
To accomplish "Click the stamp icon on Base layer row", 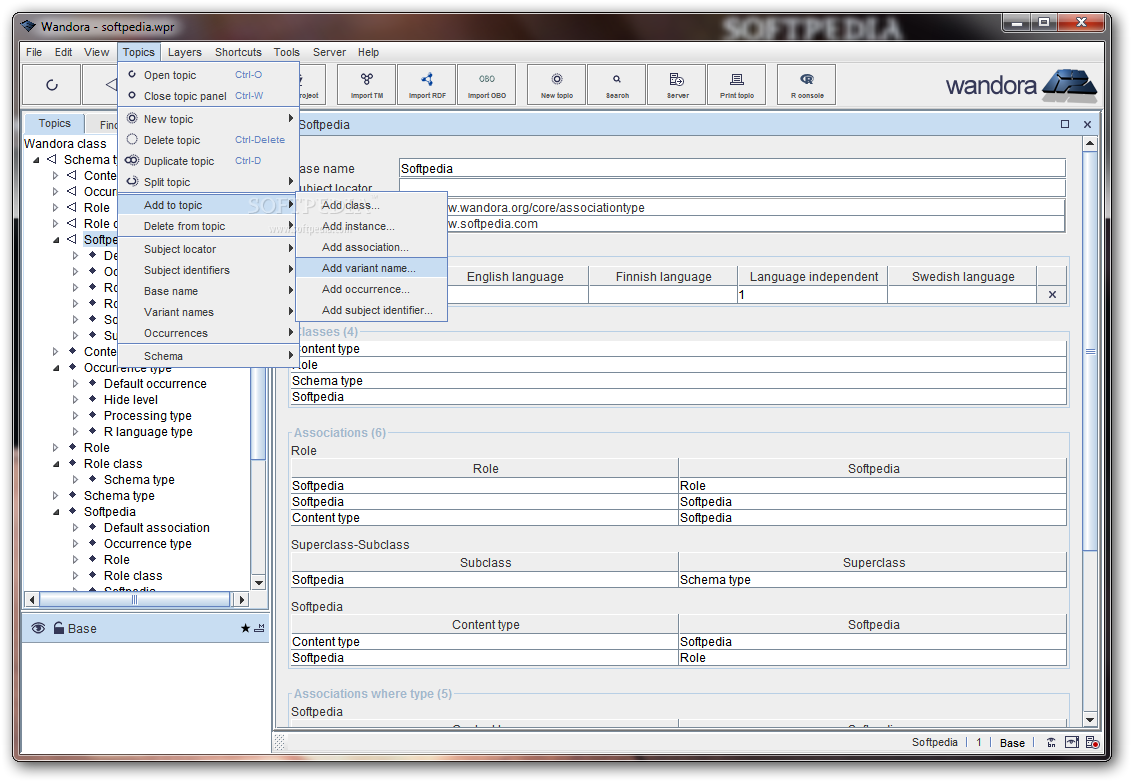I will [259, 628].
